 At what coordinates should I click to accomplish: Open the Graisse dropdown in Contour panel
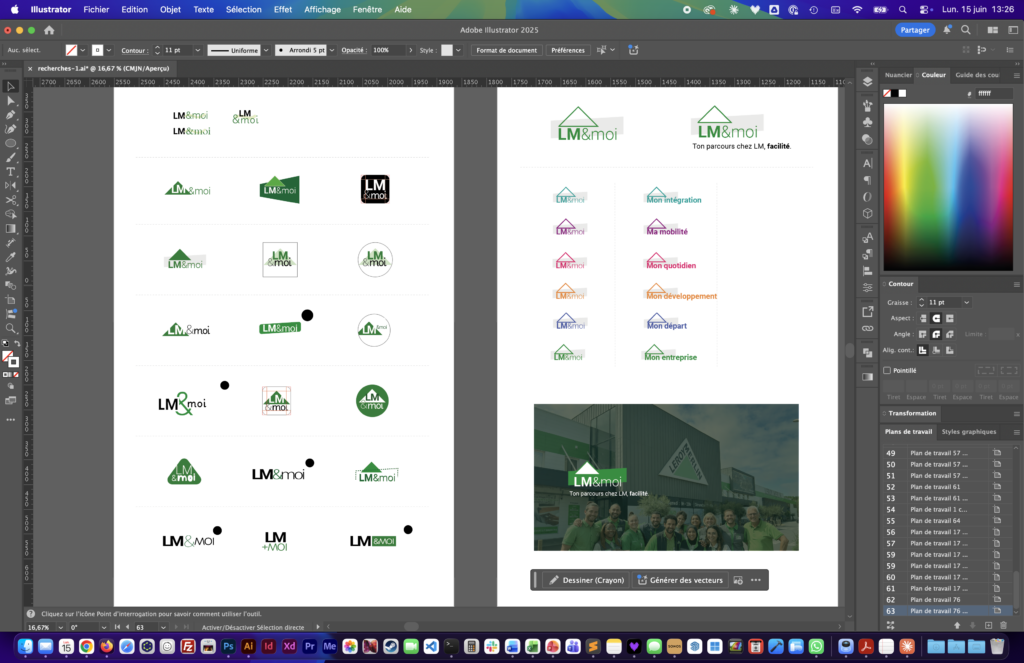[967, 302]
